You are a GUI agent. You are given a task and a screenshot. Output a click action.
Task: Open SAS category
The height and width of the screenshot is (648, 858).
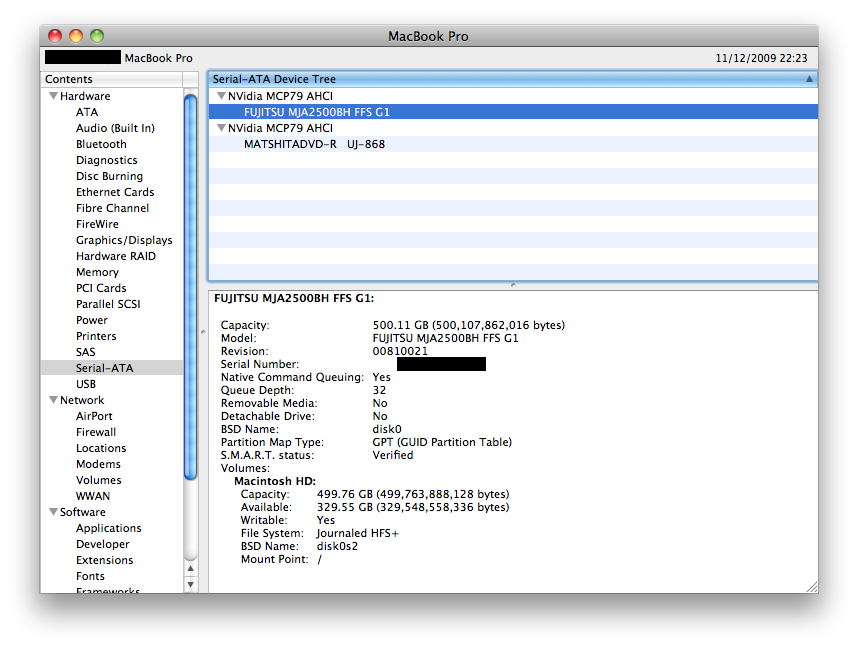click(85, 352)
